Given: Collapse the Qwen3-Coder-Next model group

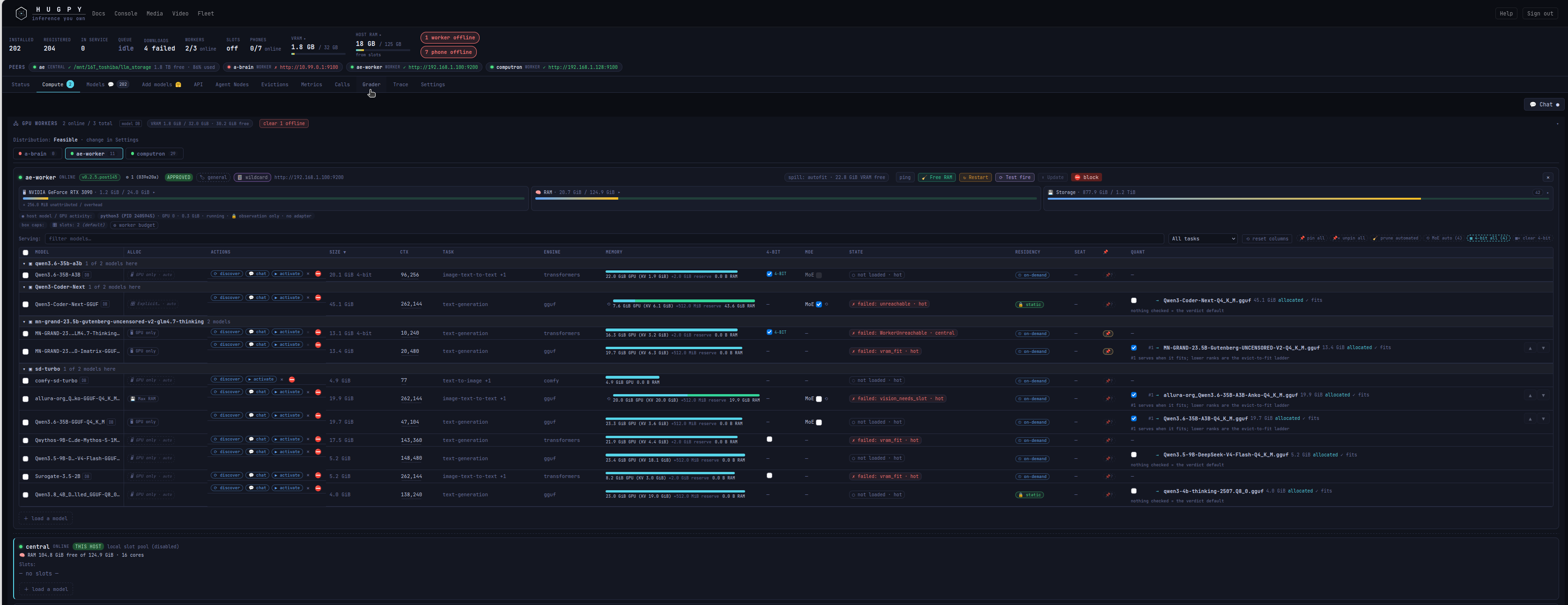Looking at the screenshot, I should pyautogui.click(x=24, y=287).
